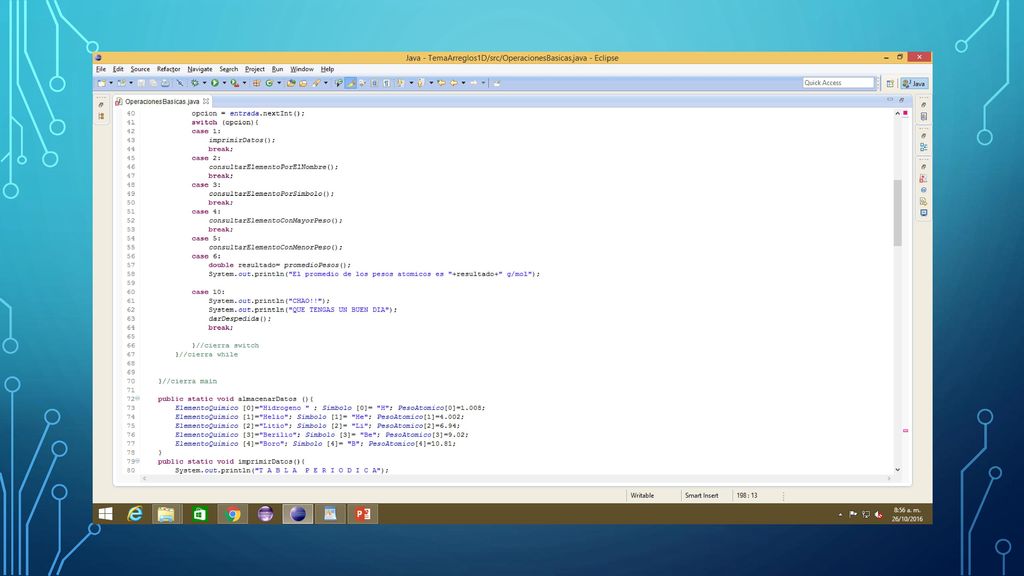Click the Save toolbar icon
This screenshot has width=1024, height=576.
(141, 83)
